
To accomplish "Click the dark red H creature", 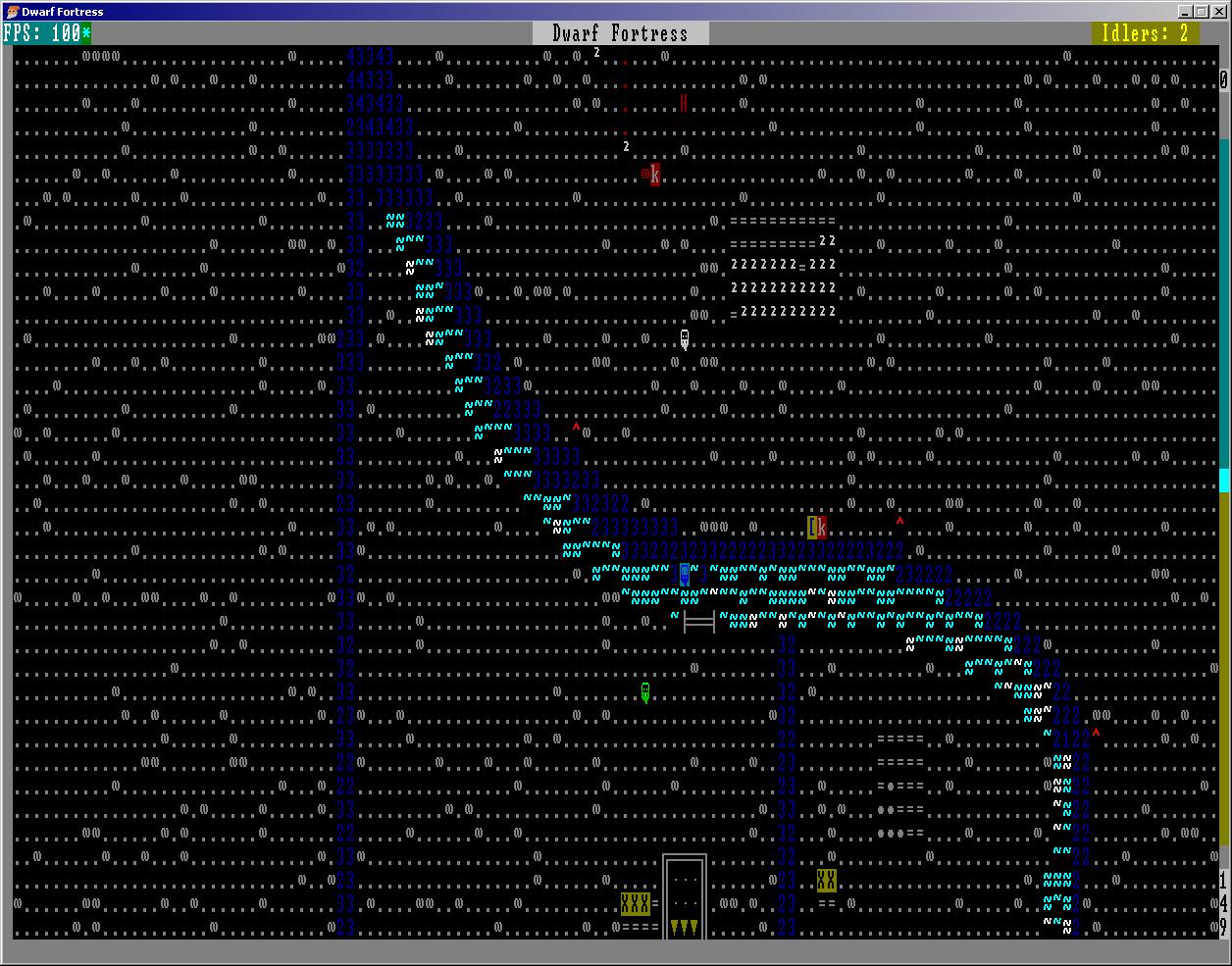I will (684, 103).
